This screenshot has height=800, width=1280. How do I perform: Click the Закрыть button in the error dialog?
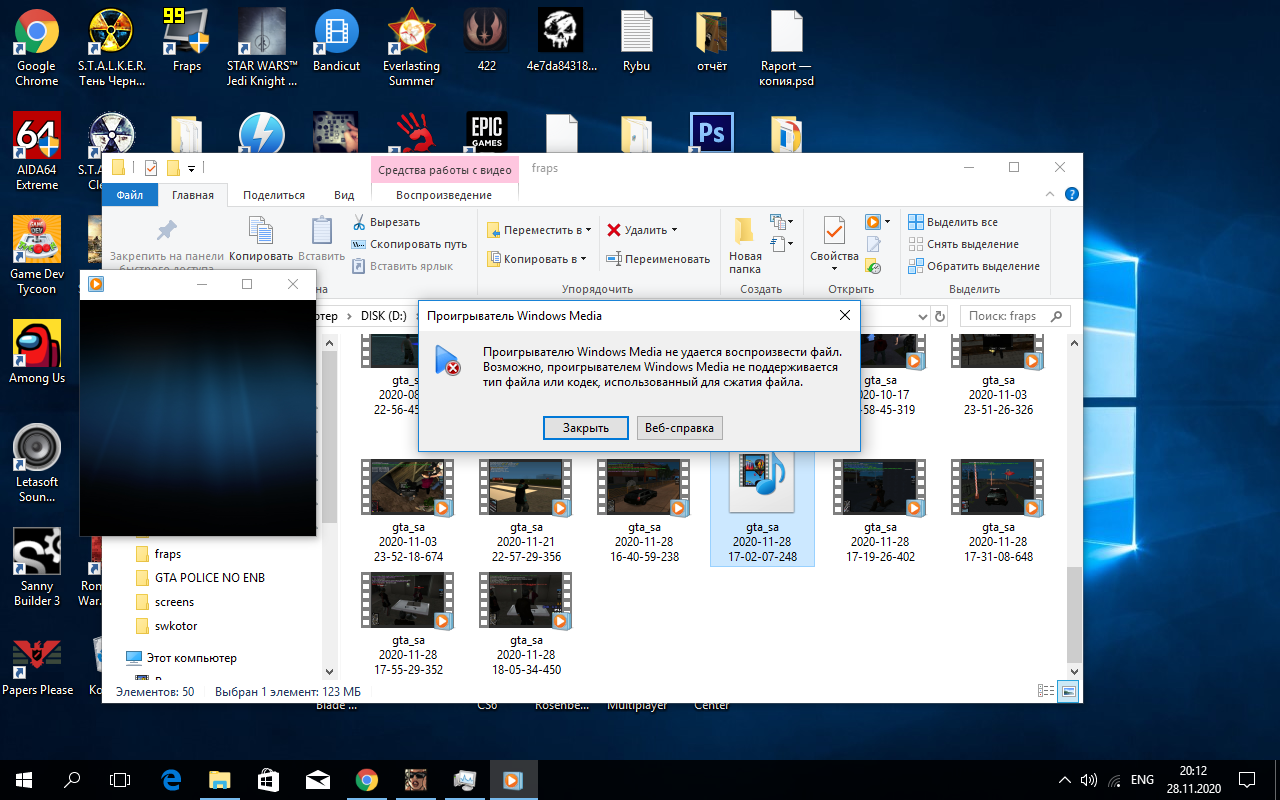[x=586, y=428]
